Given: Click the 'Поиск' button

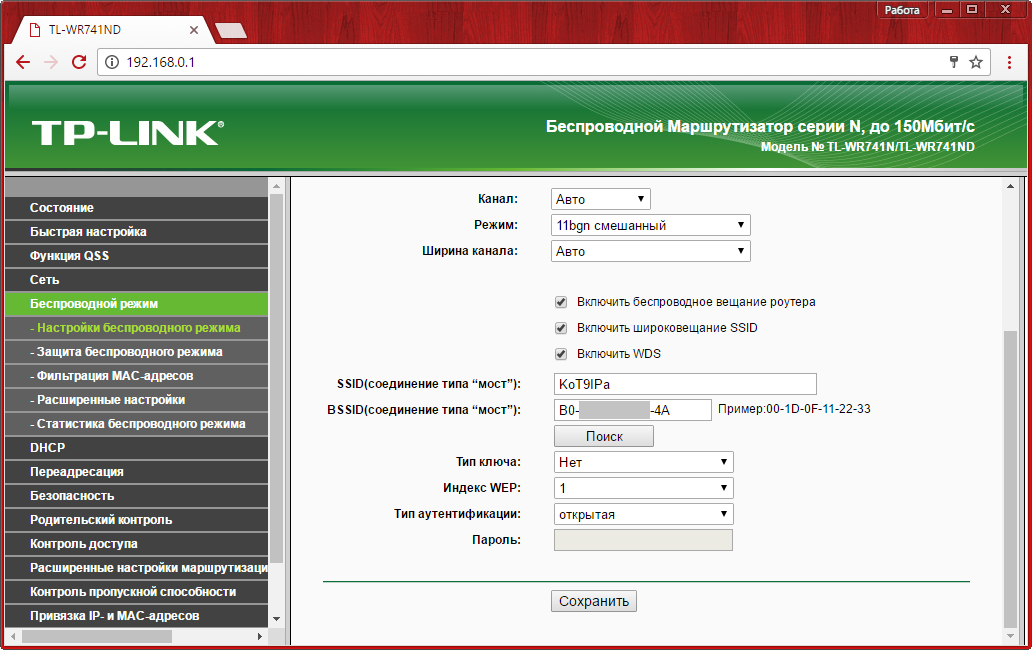Looking at the screenshot, I should pyautogui.click(x=604, y=436).
